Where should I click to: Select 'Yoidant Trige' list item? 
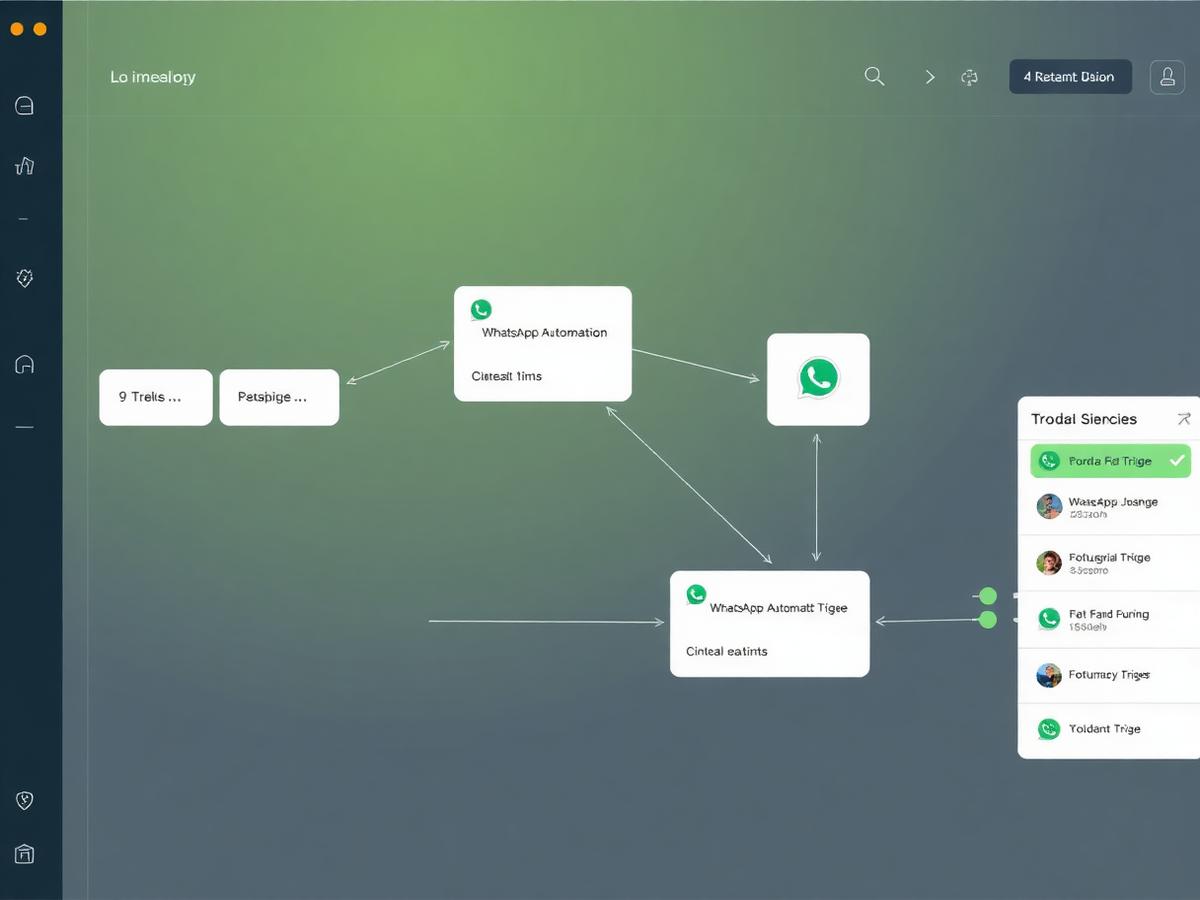point(1108,730)
